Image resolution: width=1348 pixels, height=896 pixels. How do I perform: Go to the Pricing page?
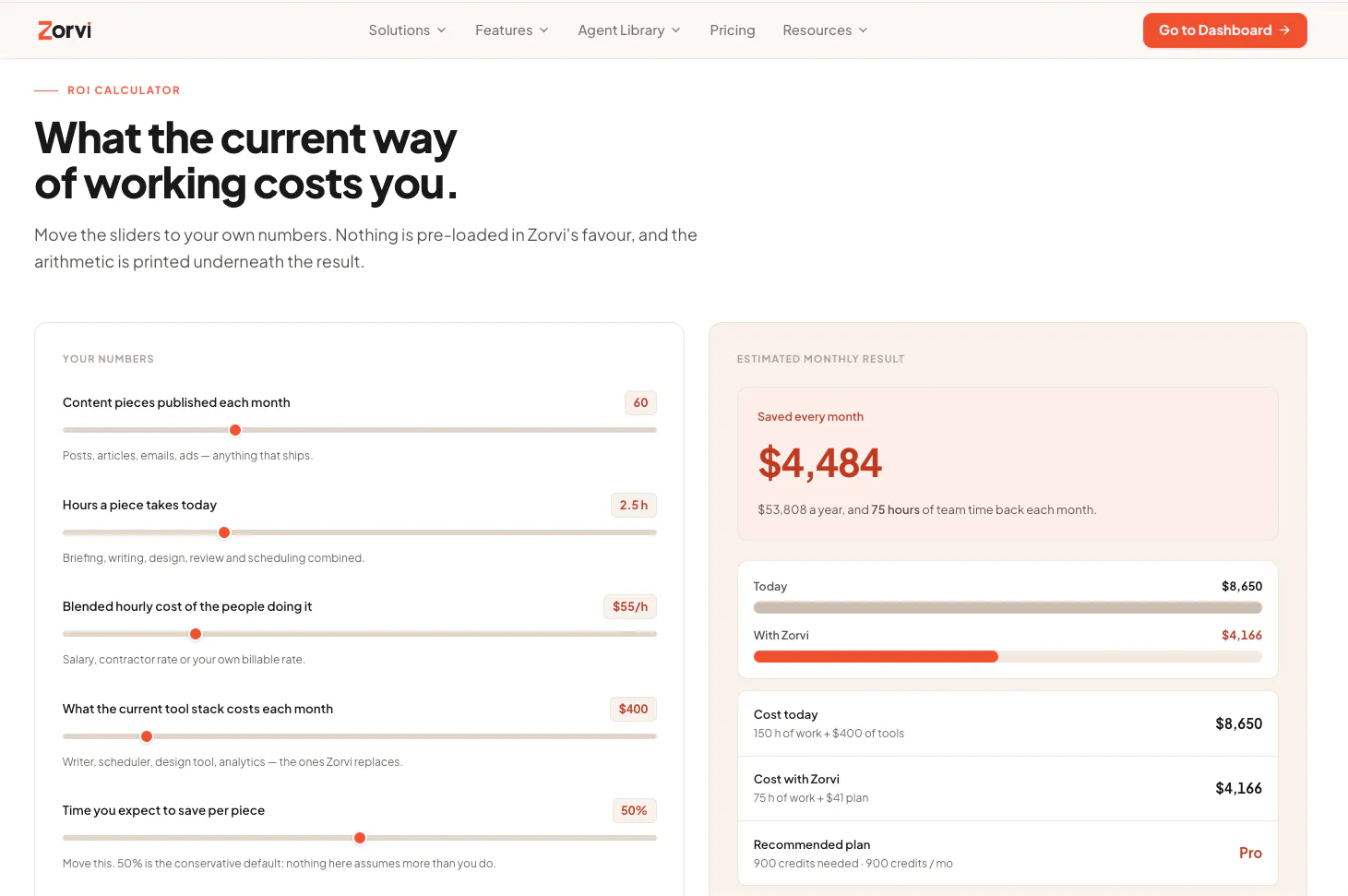733,30
